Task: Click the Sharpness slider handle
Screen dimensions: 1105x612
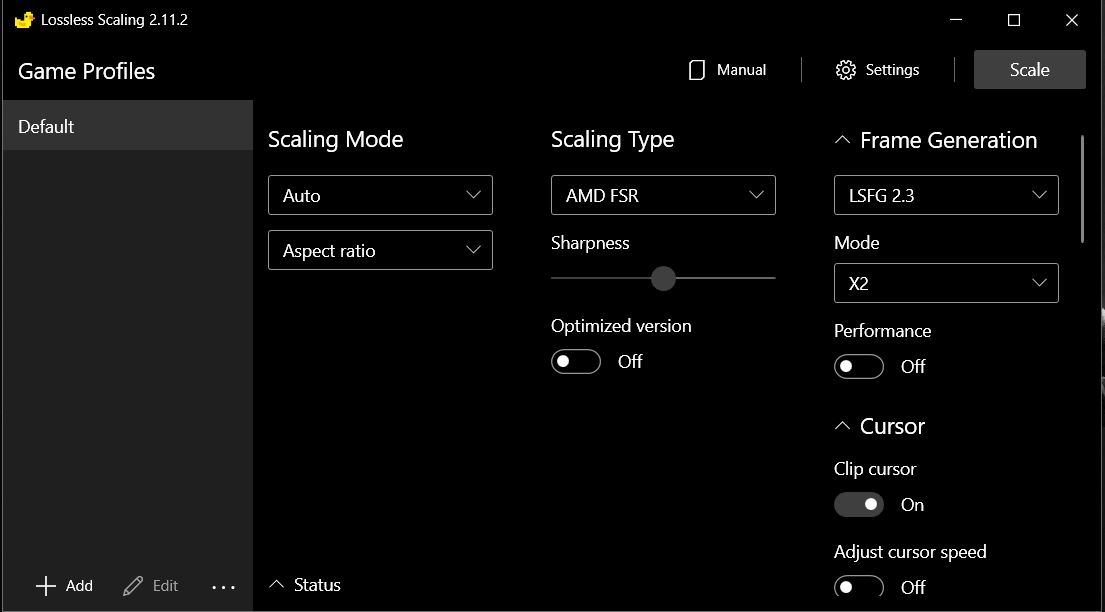Action: (663, 278)
